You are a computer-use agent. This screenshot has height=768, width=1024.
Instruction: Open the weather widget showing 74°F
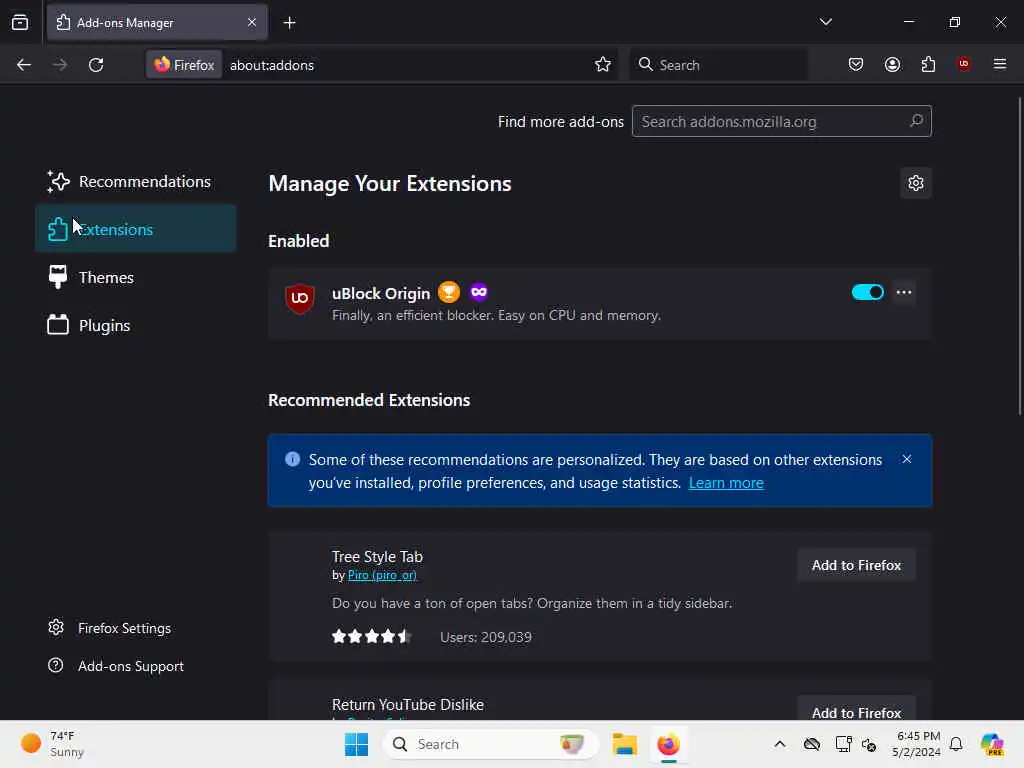(54, 744)
